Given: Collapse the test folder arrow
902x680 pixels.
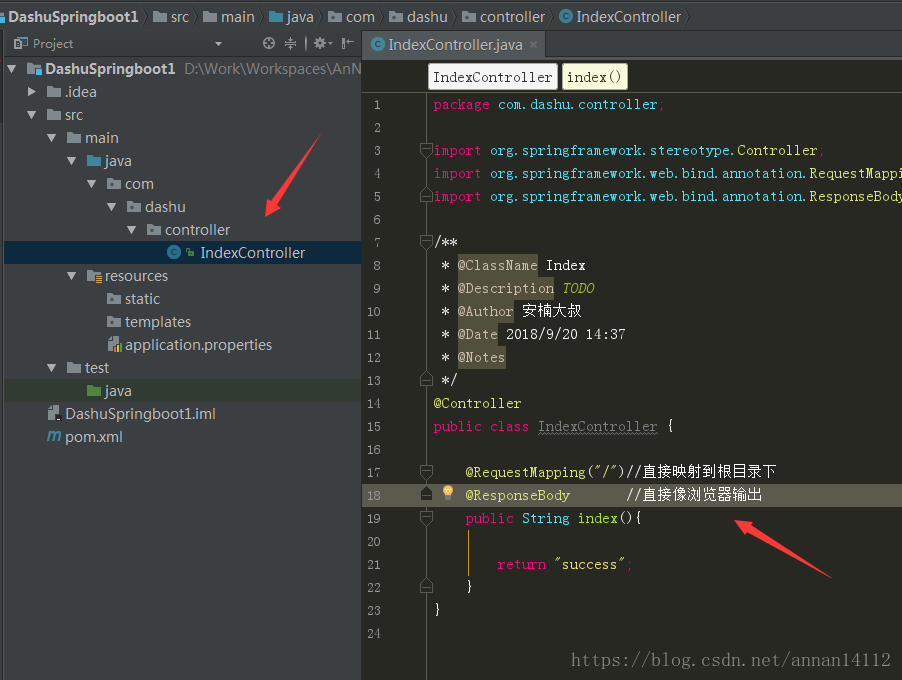Looking at the screenshot, I should point(52,368).
